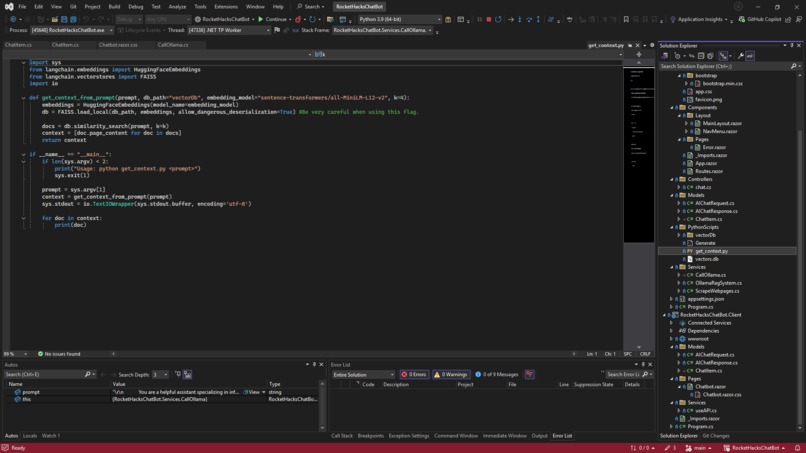Image resolution: width=806 pixels, height=453 pixels.
Task: Open GitHub Copilot from toolbar
Action: click(x=760, y=19)
